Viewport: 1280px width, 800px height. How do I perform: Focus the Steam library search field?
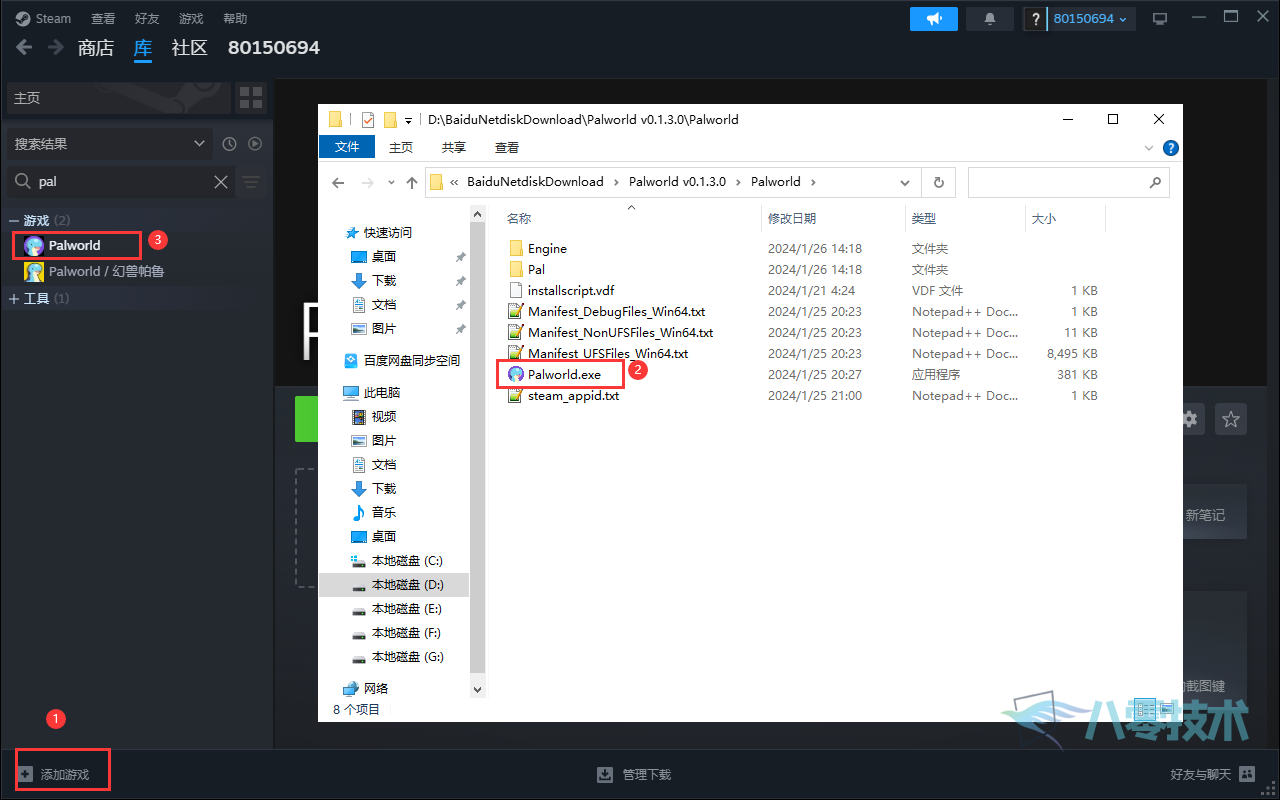(x=120, y=182)
